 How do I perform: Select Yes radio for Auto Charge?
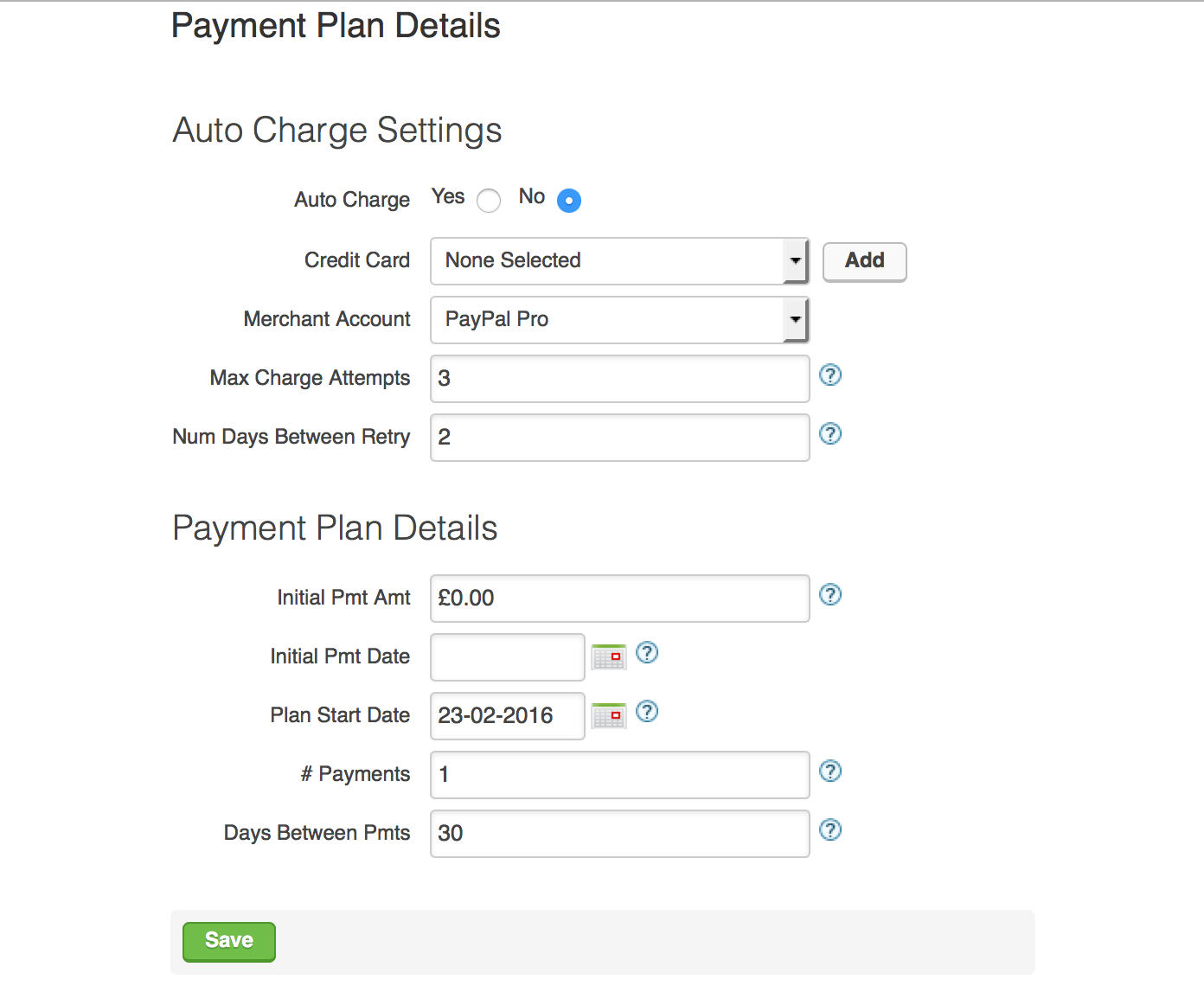click(489, 201)
